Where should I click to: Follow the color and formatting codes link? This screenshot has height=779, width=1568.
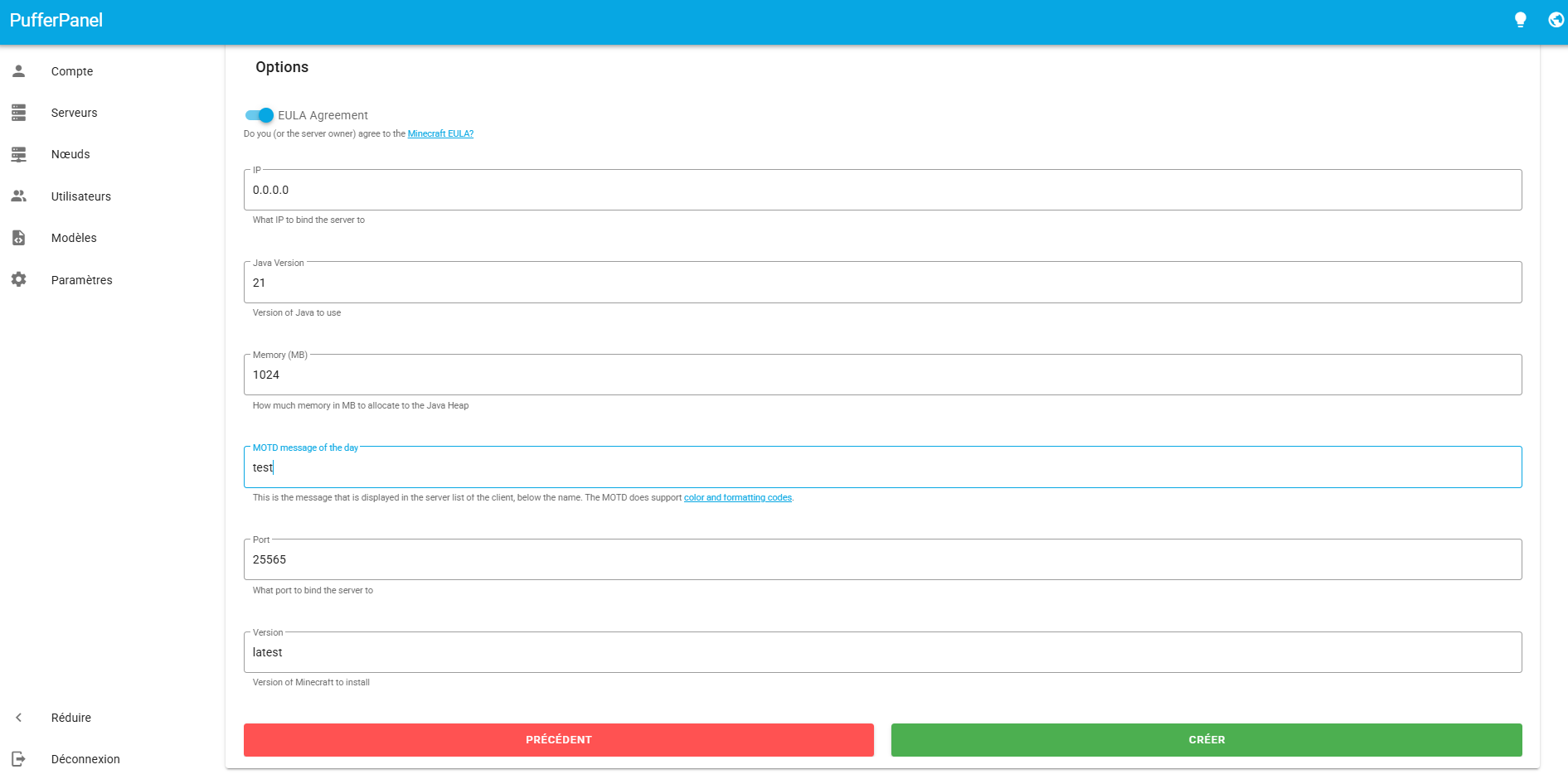coord(737,498)
